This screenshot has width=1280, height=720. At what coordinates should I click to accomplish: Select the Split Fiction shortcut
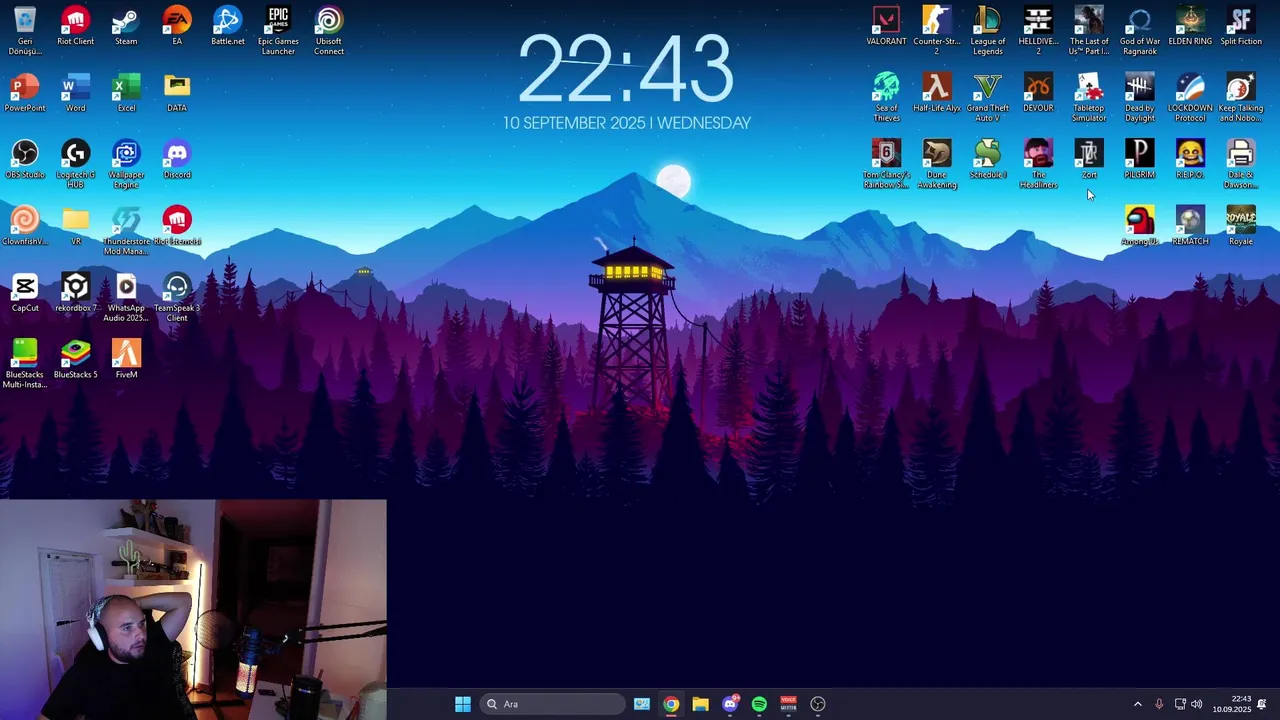click(1241, 27)
